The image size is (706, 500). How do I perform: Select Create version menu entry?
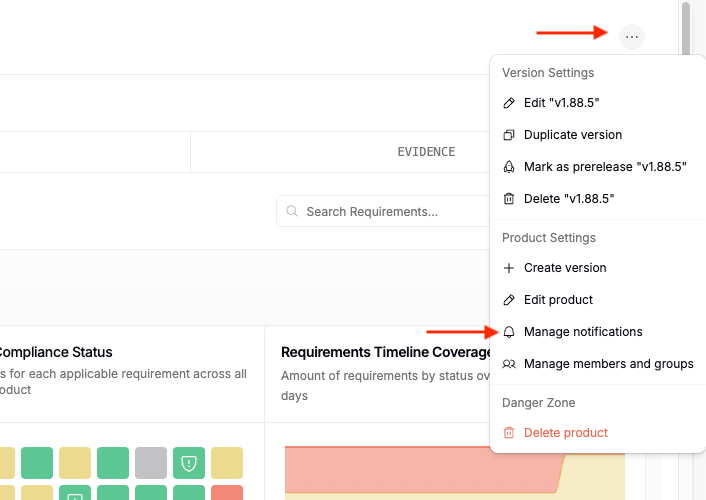pyautogui.click(x=597, y=268)
